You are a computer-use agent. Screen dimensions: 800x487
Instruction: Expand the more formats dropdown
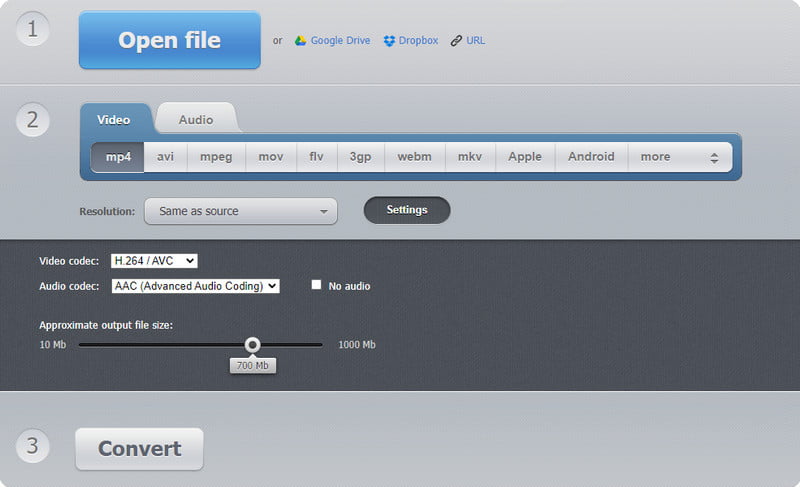pos(680,157)
